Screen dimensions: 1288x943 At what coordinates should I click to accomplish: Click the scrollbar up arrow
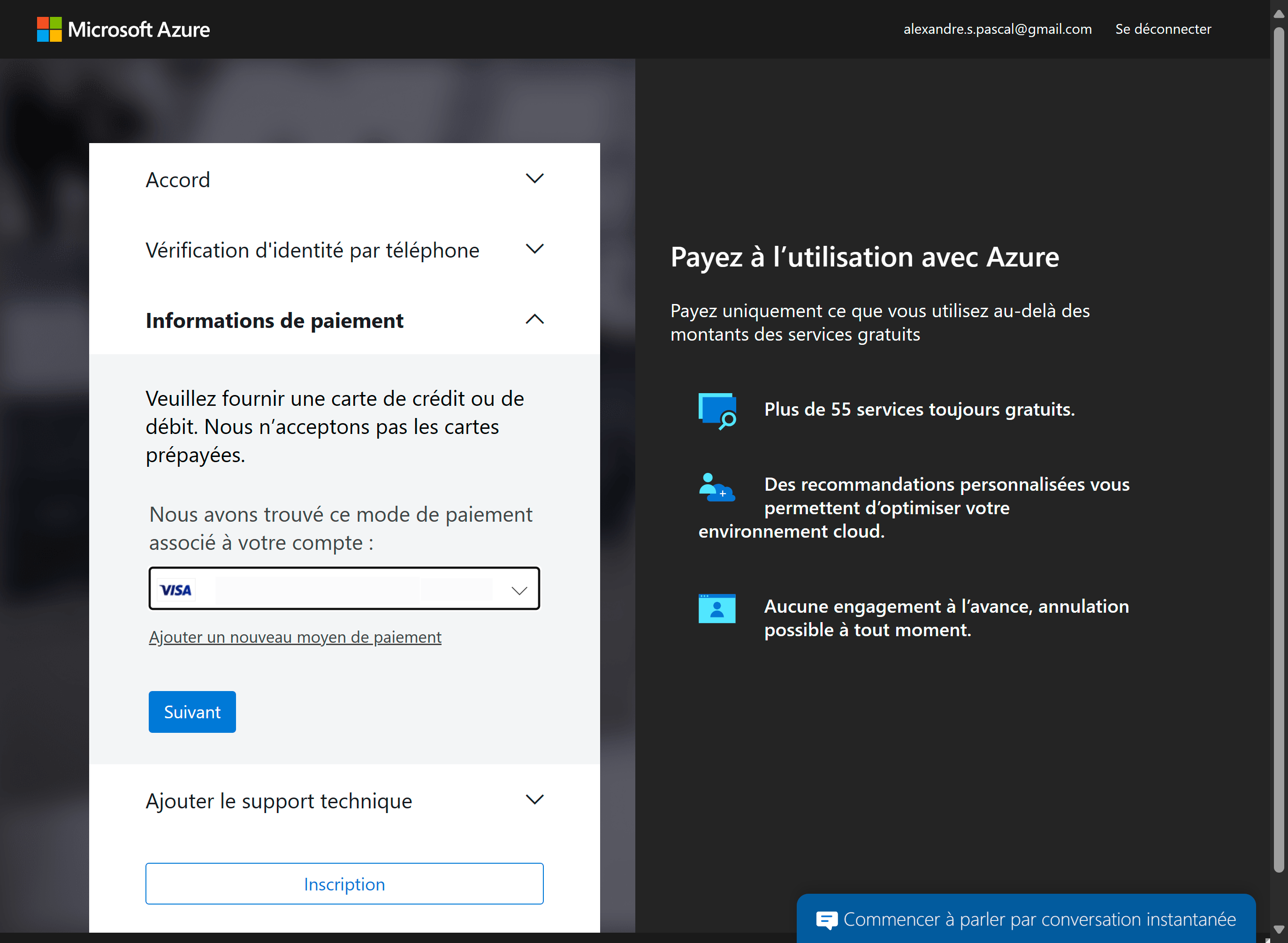(x=1279, y=14)
